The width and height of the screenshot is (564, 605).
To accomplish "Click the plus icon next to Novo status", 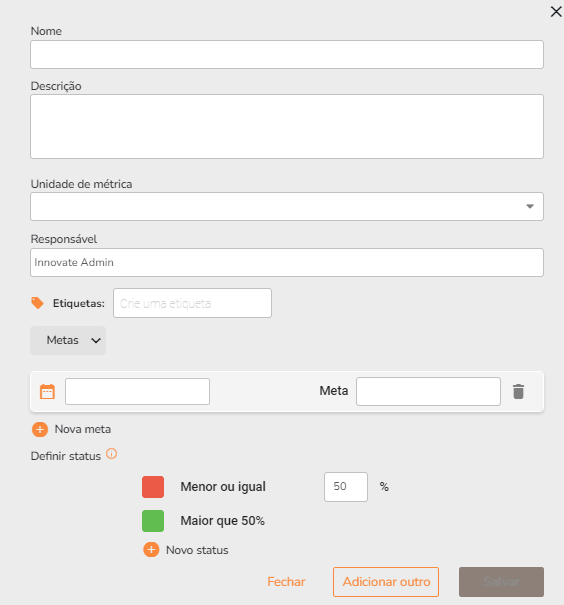I will (x=151, y=549).
